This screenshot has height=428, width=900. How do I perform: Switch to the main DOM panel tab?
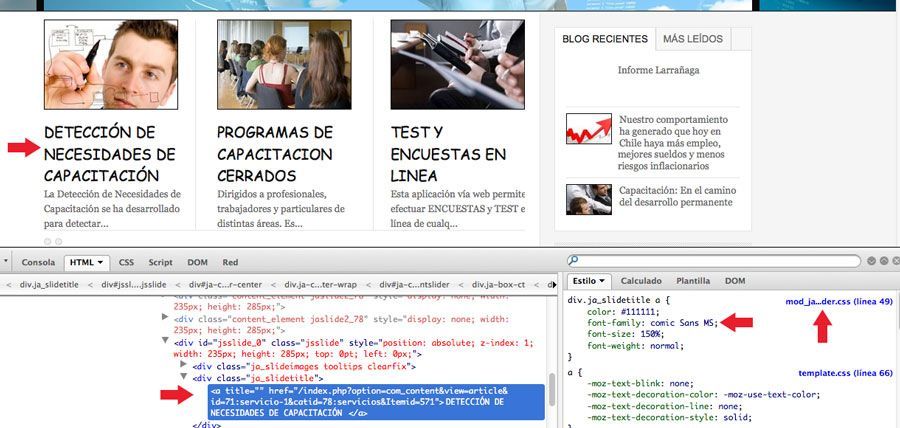tap(197, 262)
